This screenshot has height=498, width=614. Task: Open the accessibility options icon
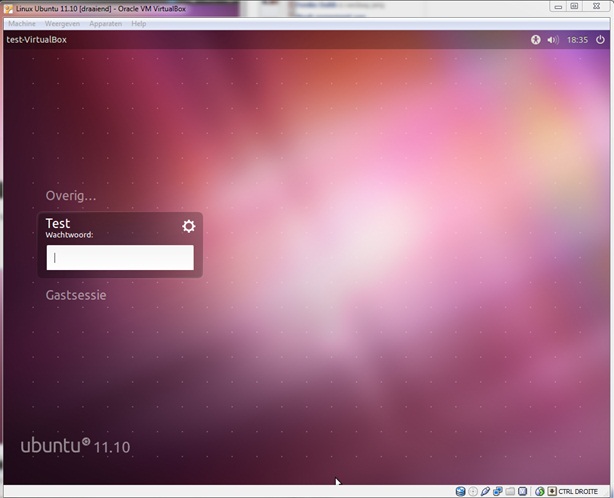(x=536, y=40)
